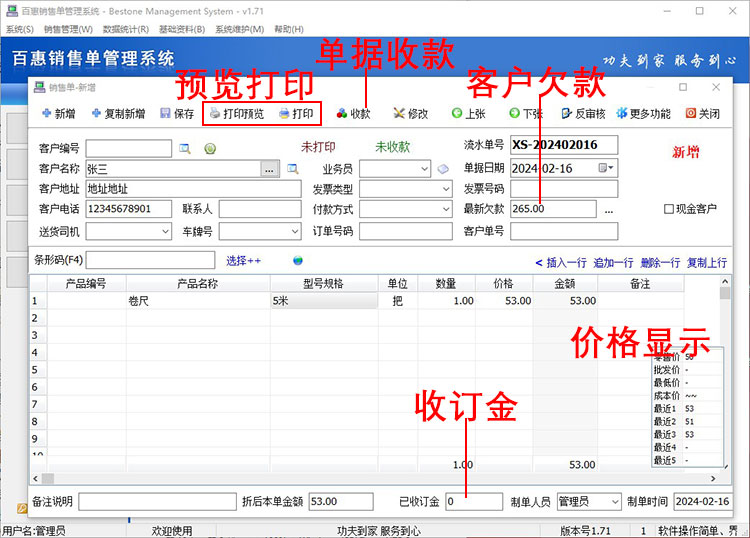Open 更多功能 in the toolbar
The height and width of the screenshot is (538, 750).
pyautogui.click(x=644, y=113)
